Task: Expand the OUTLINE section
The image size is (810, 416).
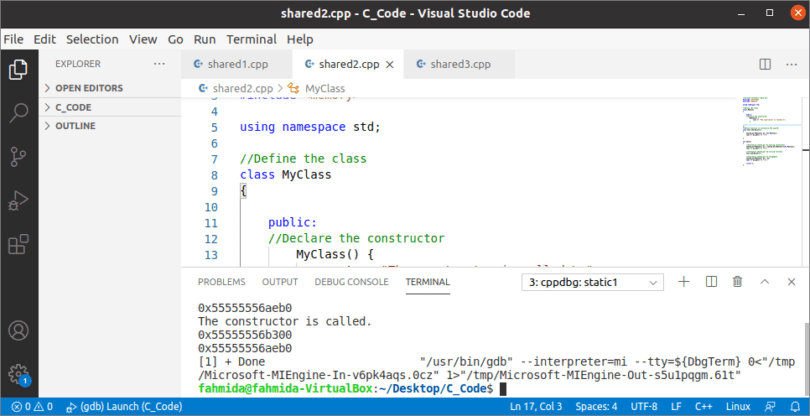Action: pyautogui.click(x=75, y=126)
